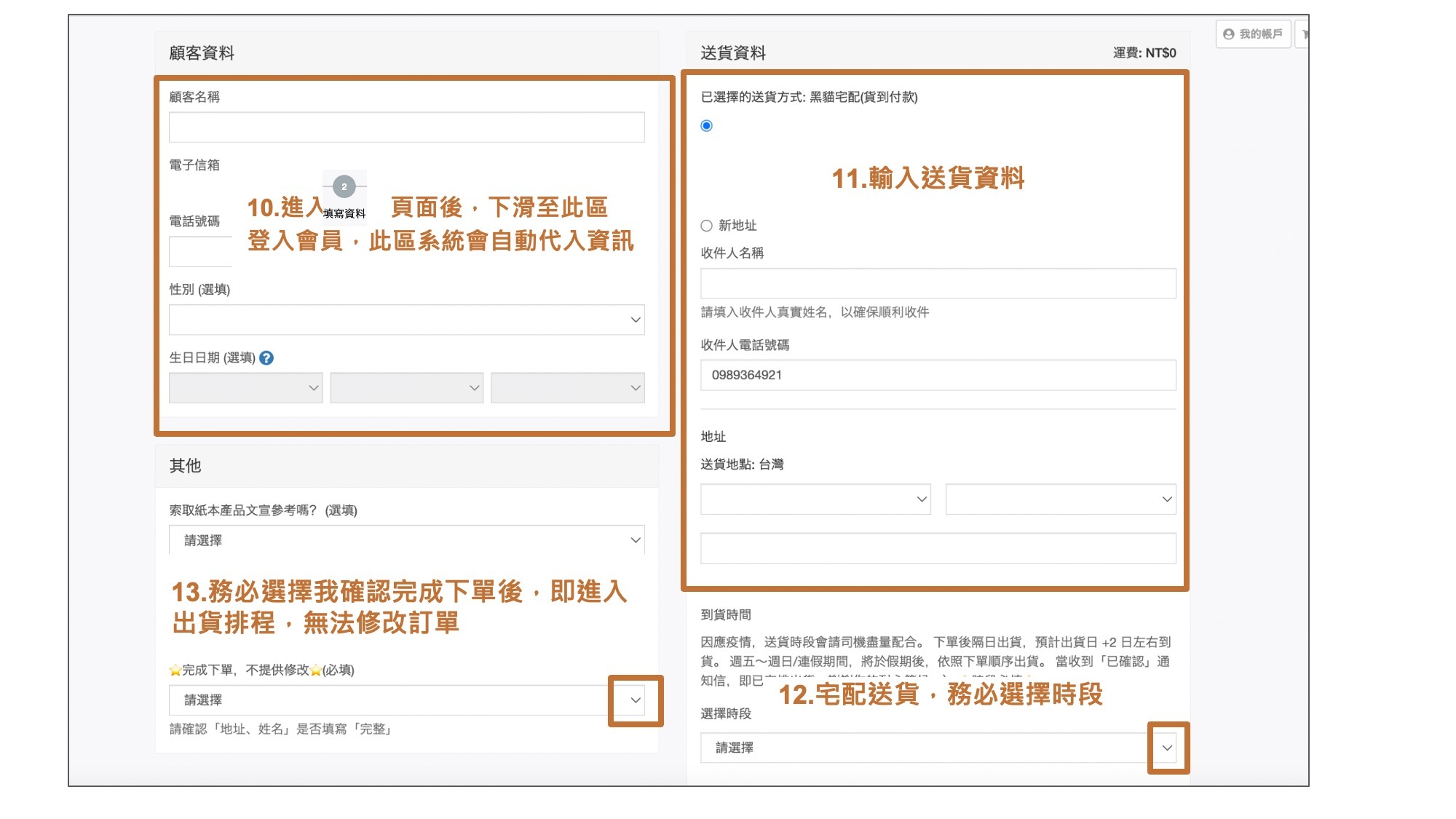Click the 收件人電話號碼 field with 0989364921

pos(938,375)
